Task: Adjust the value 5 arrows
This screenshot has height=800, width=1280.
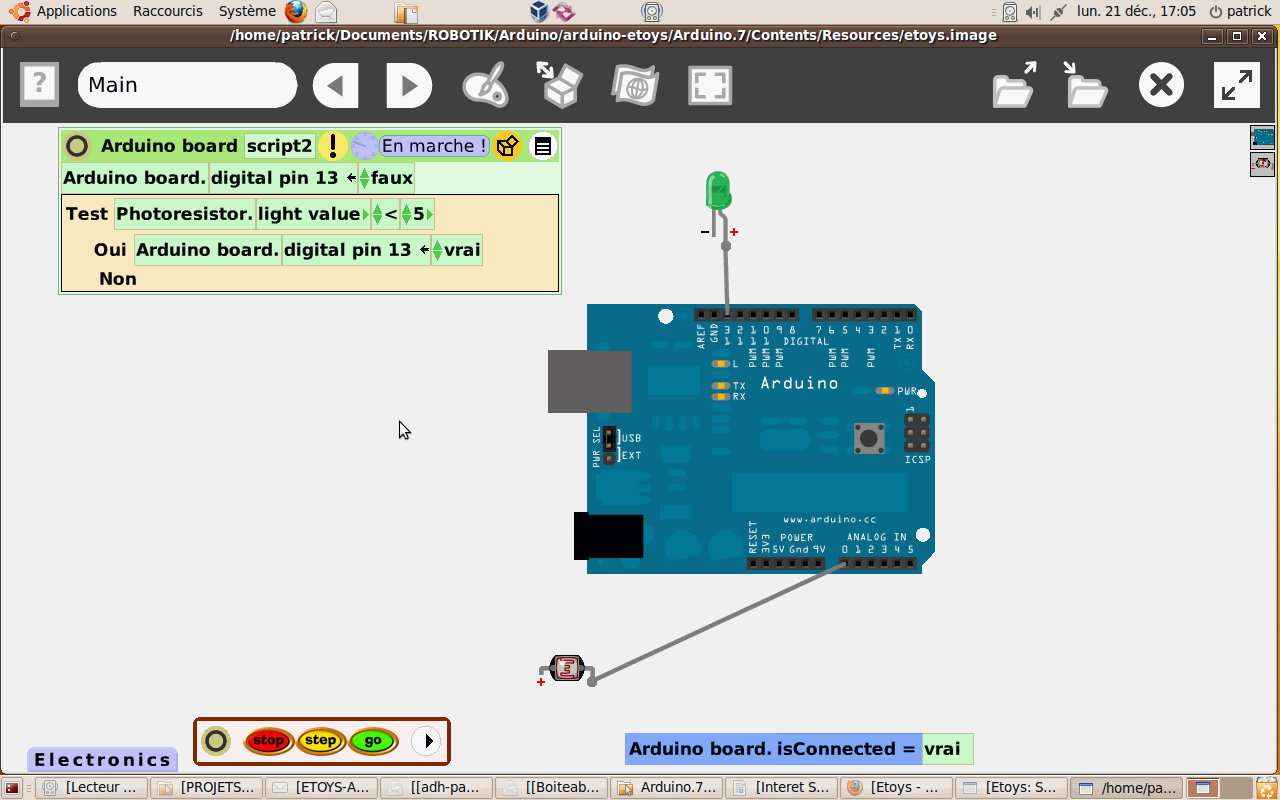Action: [x=407, y=214]
